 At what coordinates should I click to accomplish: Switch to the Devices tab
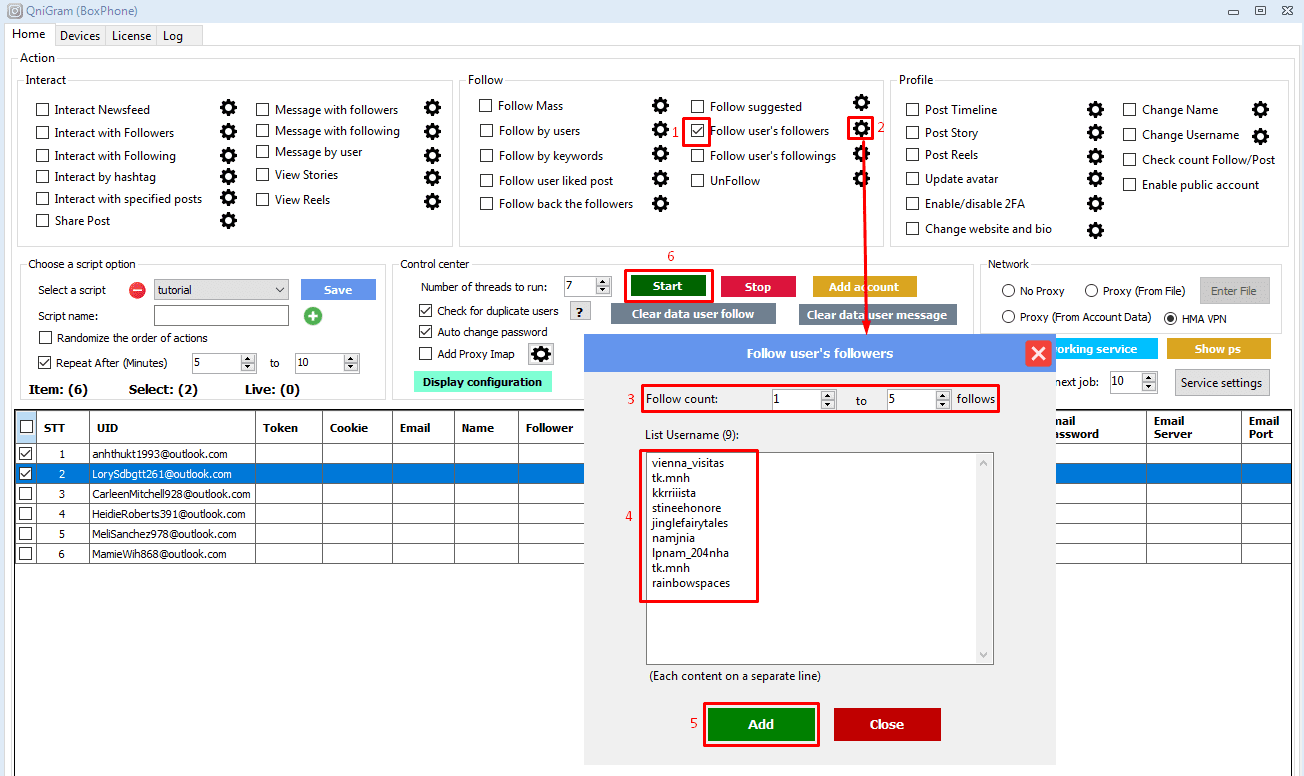(80, 36)
